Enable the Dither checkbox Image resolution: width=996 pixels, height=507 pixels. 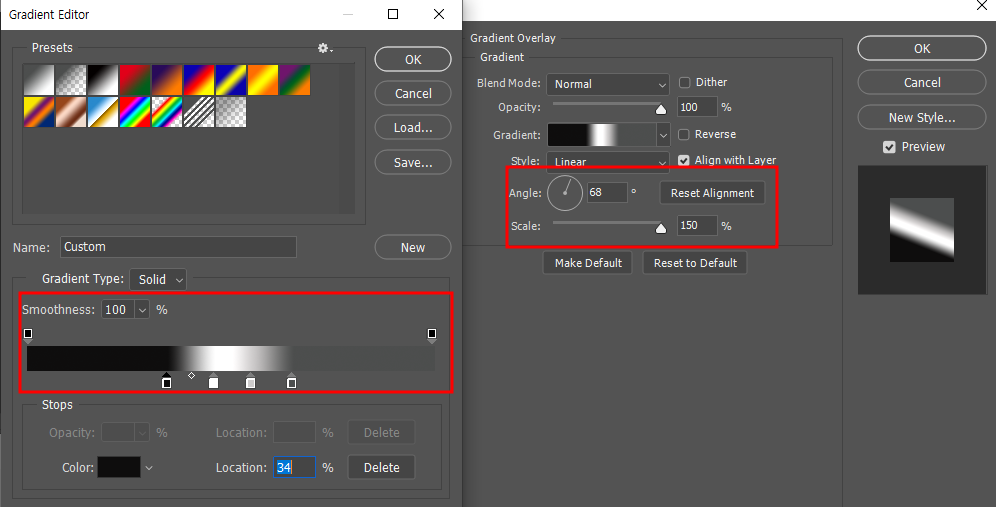[685, 83]
